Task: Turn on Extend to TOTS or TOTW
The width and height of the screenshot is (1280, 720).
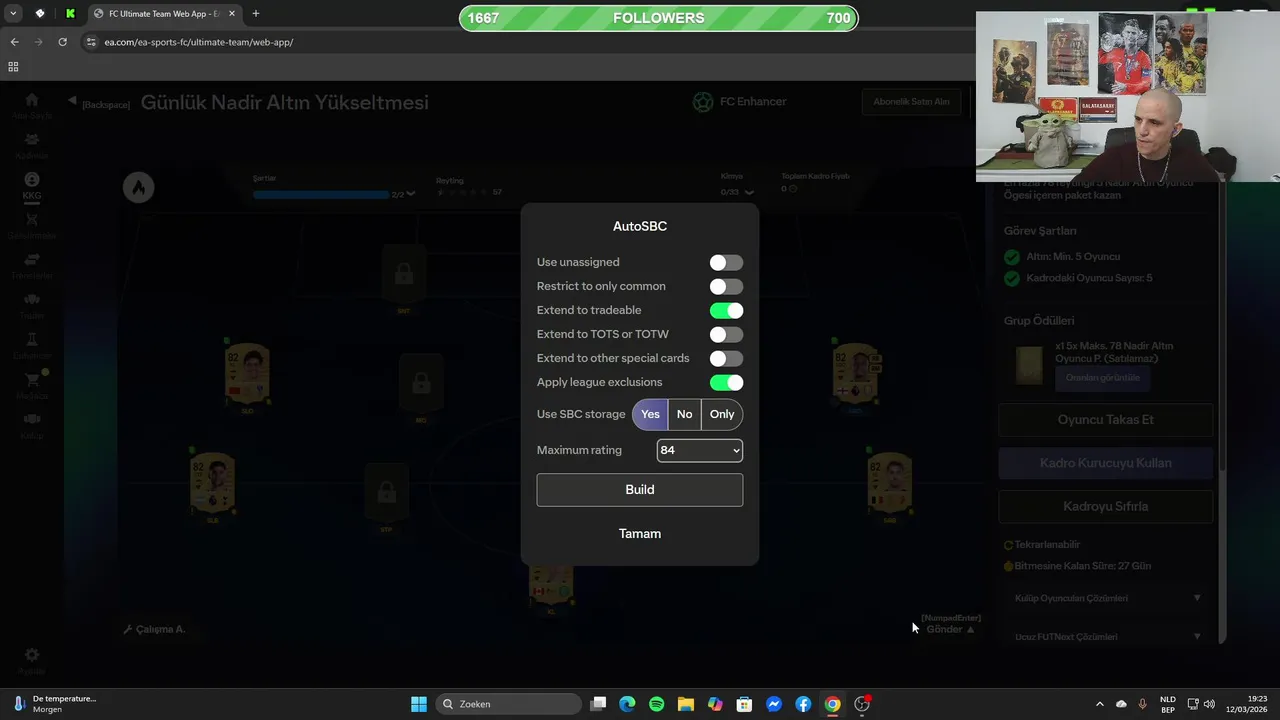Action: (726, 335)
